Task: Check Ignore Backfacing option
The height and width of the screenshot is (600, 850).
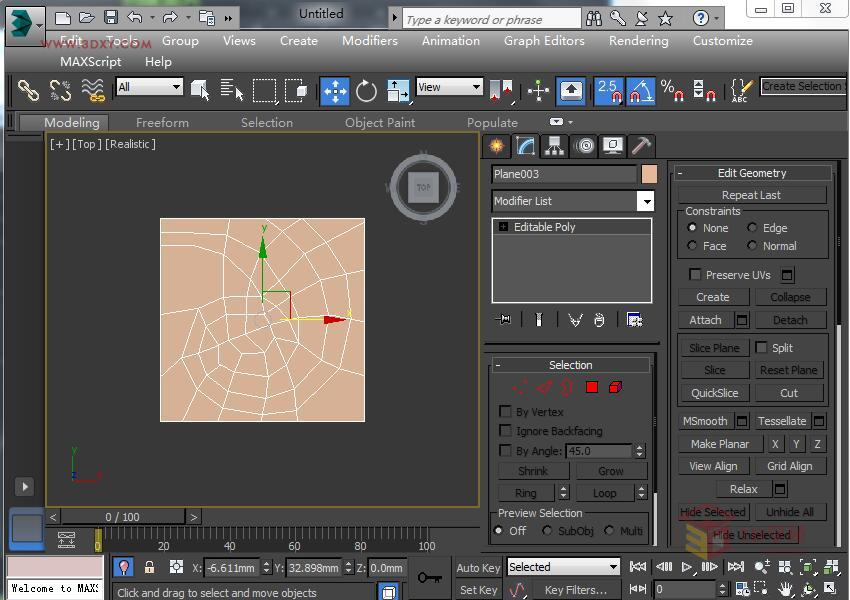Action: click(505, 431)
